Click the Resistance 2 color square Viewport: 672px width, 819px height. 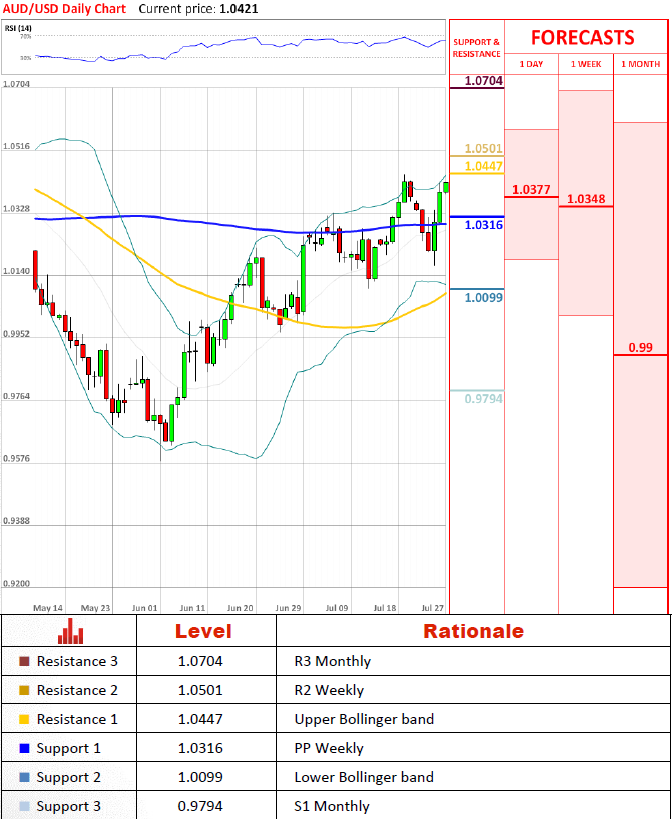tap(24, 691)
